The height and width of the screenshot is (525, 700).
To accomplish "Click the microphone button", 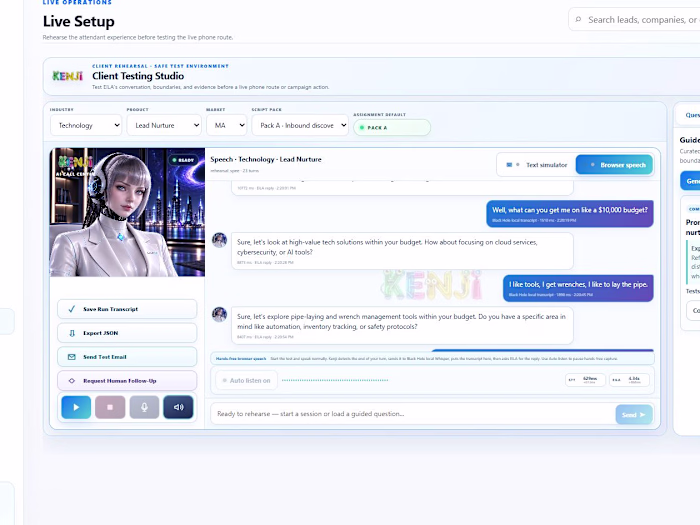I will (144, 407).
